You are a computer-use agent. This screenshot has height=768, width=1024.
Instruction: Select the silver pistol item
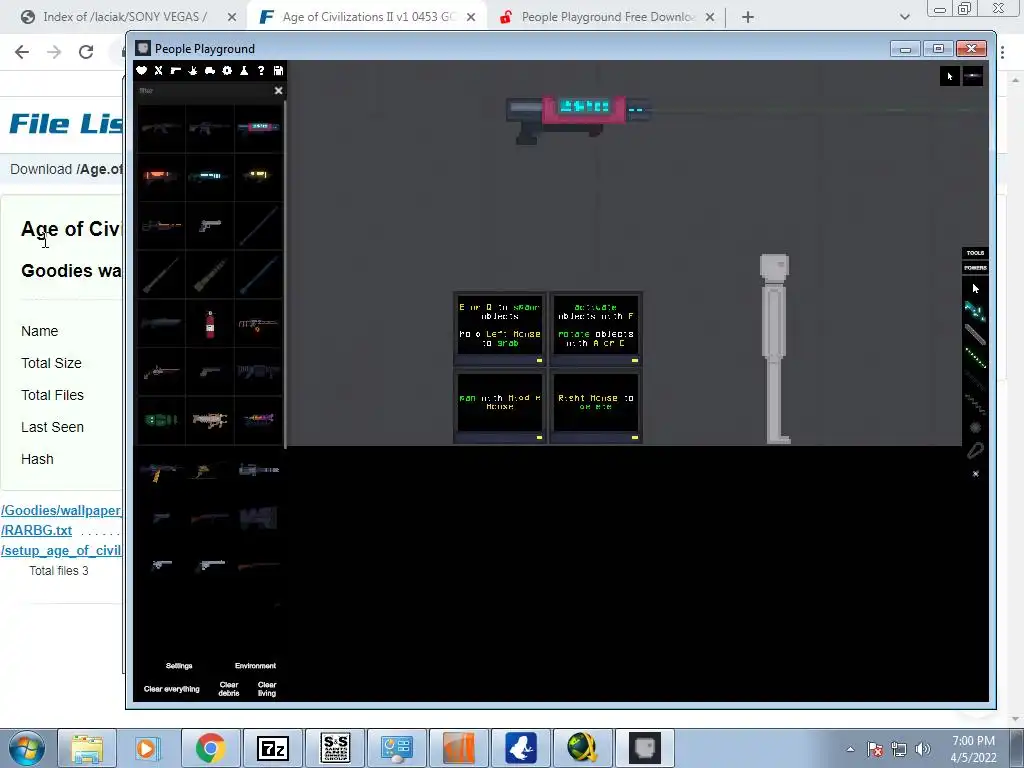pyautogui.click(x=210, y=225)
